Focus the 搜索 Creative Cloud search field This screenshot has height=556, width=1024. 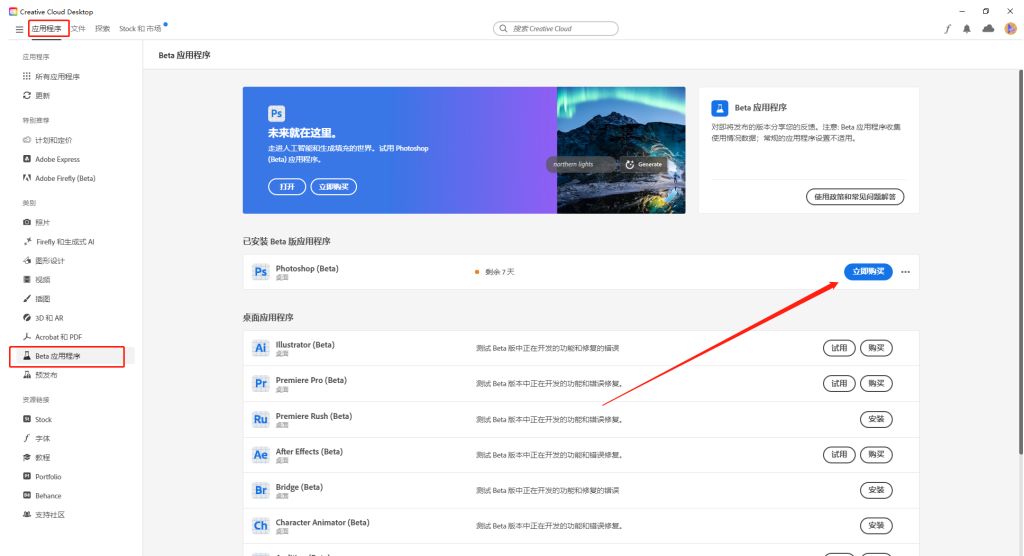pos(556,29)
